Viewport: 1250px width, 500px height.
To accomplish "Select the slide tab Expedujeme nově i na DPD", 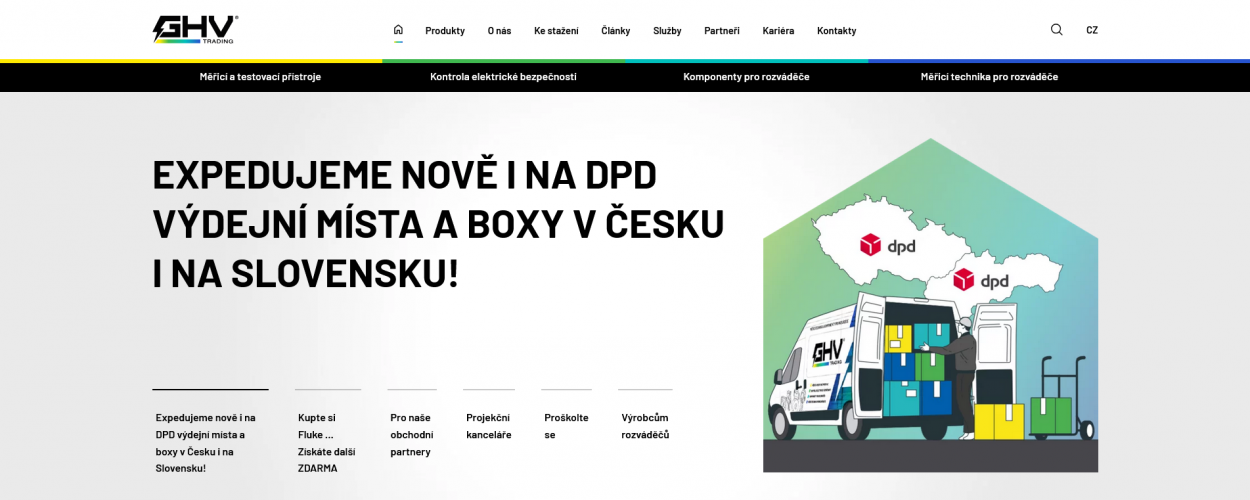I will tap(210, 432).
